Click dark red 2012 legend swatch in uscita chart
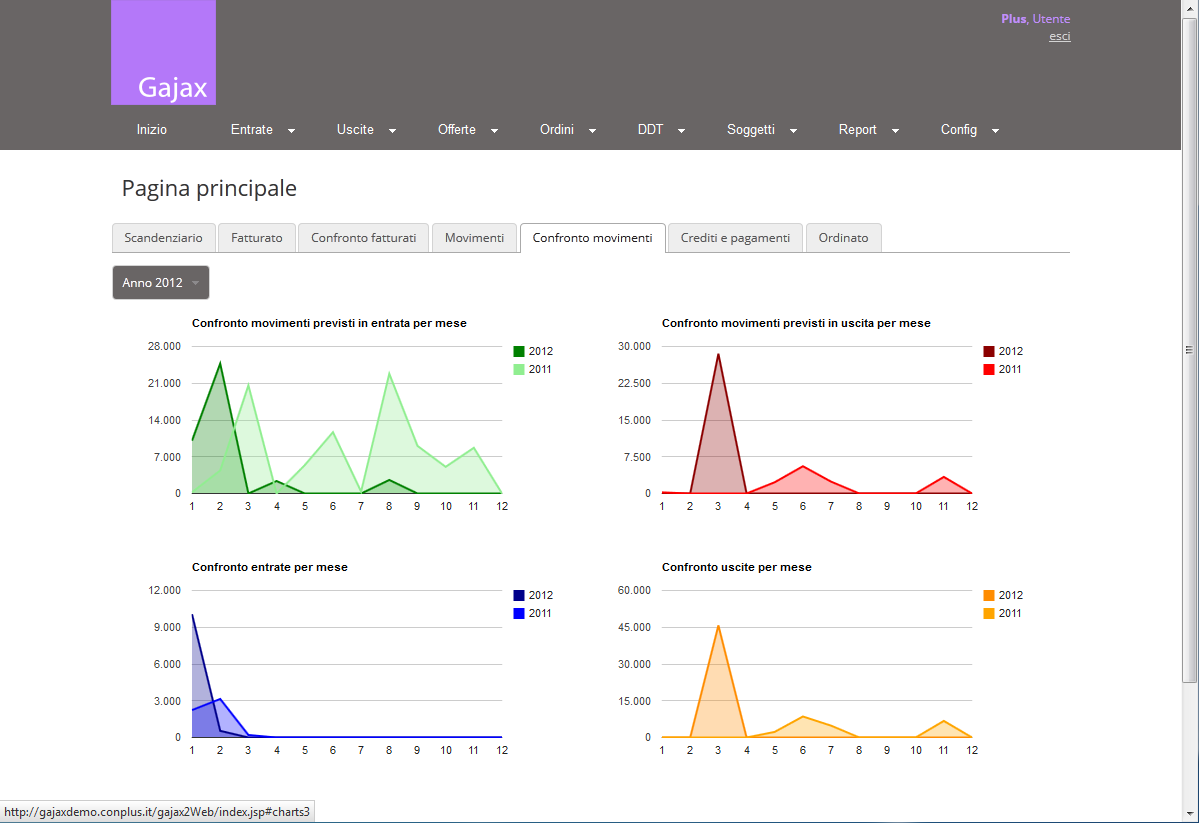 tap(989, 352)
